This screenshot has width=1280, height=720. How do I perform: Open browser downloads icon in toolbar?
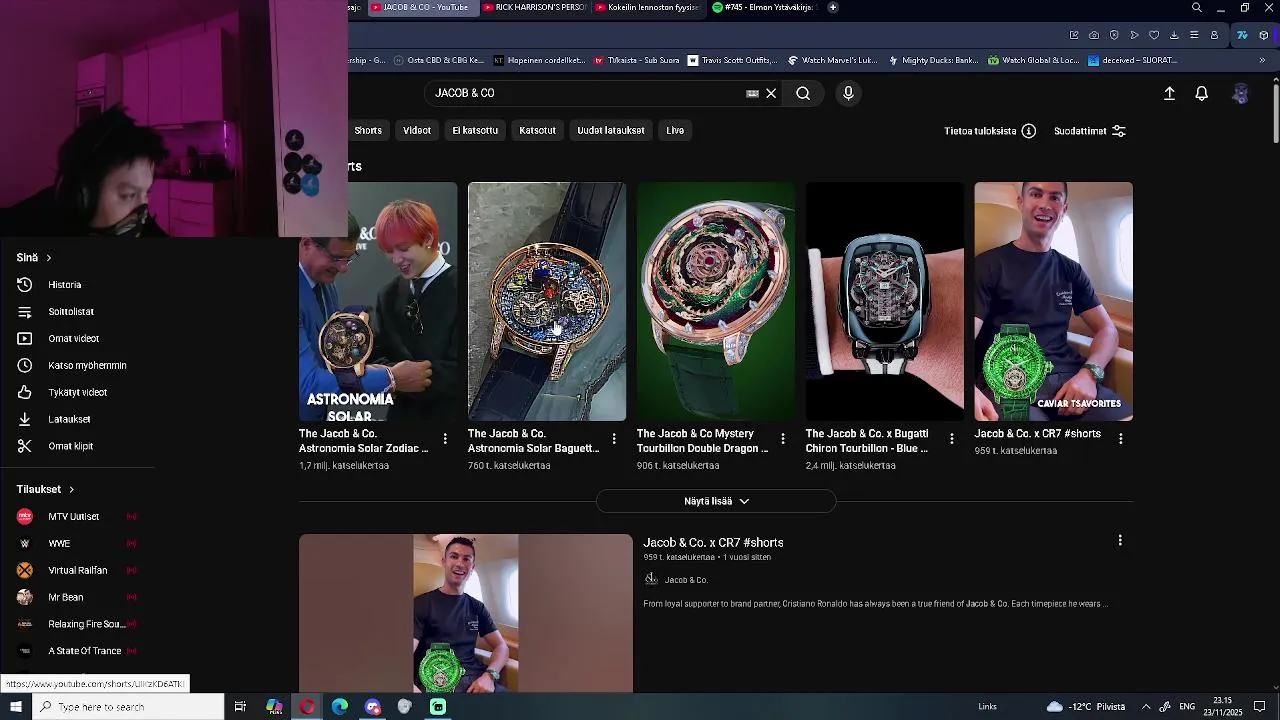[1174, 35]
